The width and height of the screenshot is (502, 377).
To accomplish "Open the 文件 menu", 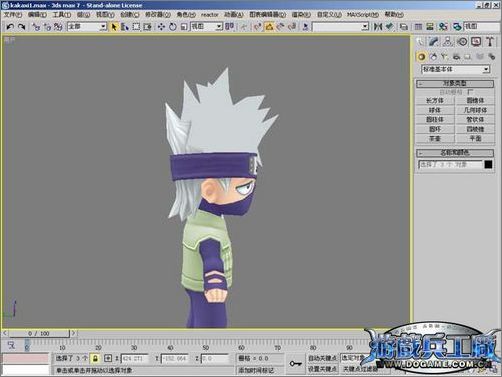I will (13, 15).
